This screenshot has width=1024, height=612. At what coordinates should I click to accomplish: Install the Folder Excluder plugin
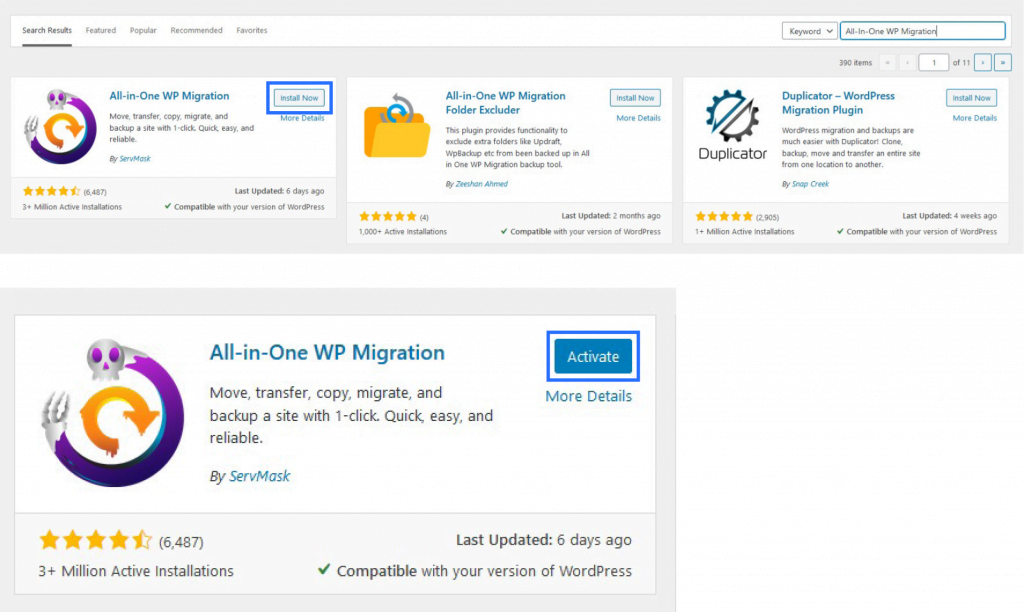coord(635,98)
